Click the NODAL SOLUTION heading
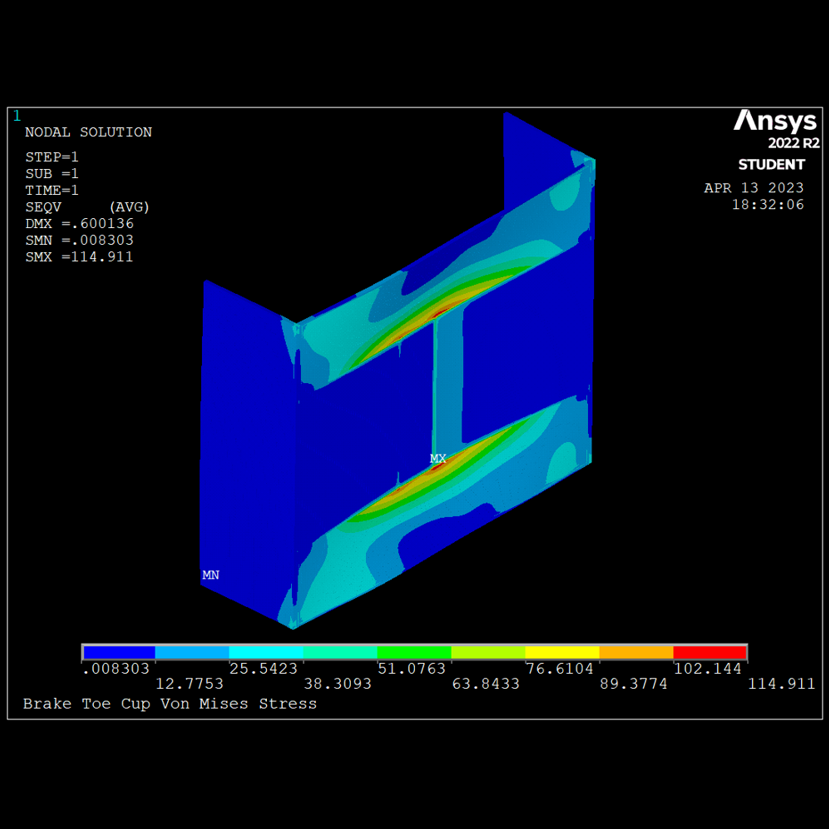829x829 pixels. pos(88,132)
